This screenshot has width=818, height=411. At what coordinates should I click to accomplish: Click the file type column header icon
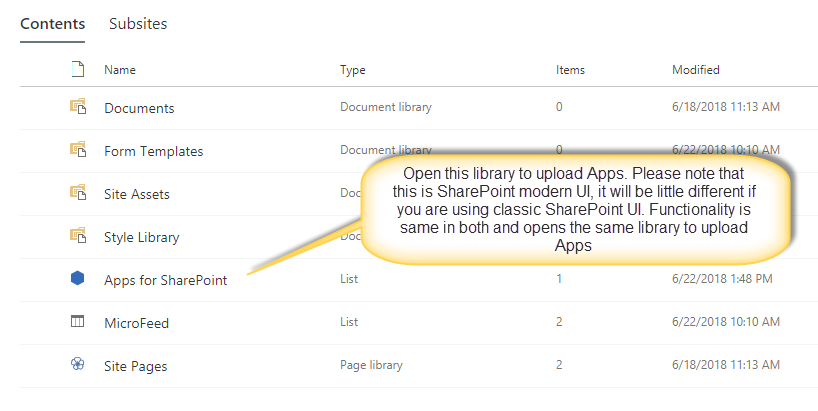tap(77, 70)
